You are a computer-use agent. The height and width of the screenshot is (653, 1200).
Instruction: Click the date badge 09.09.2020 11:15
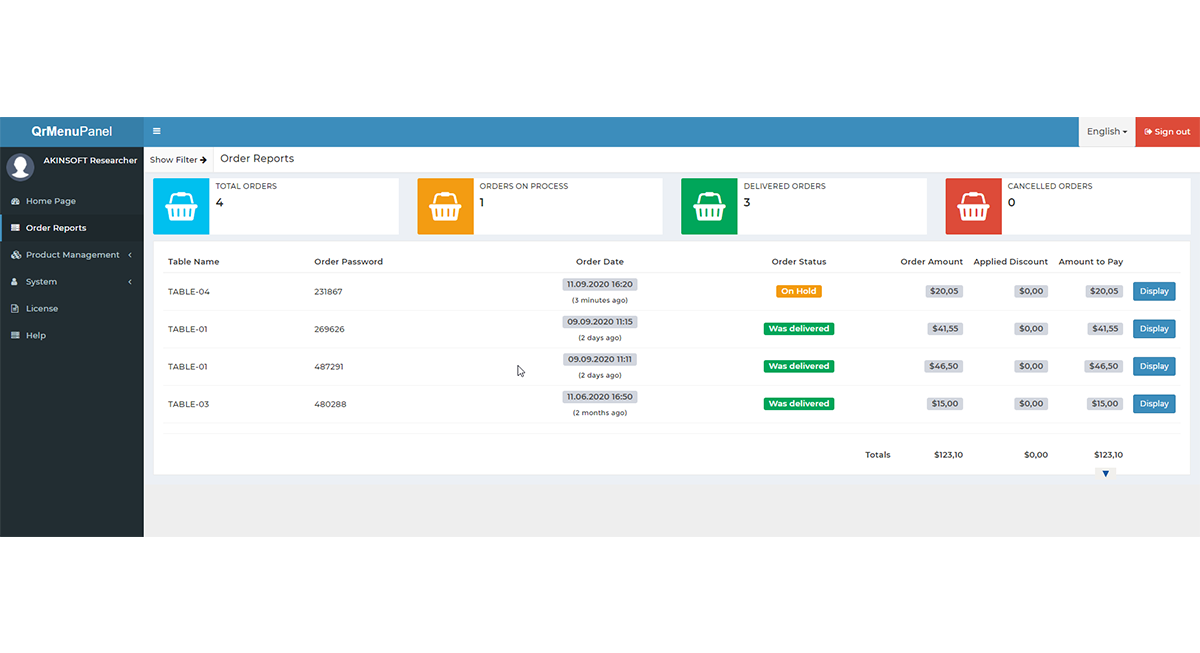point(600,322)
